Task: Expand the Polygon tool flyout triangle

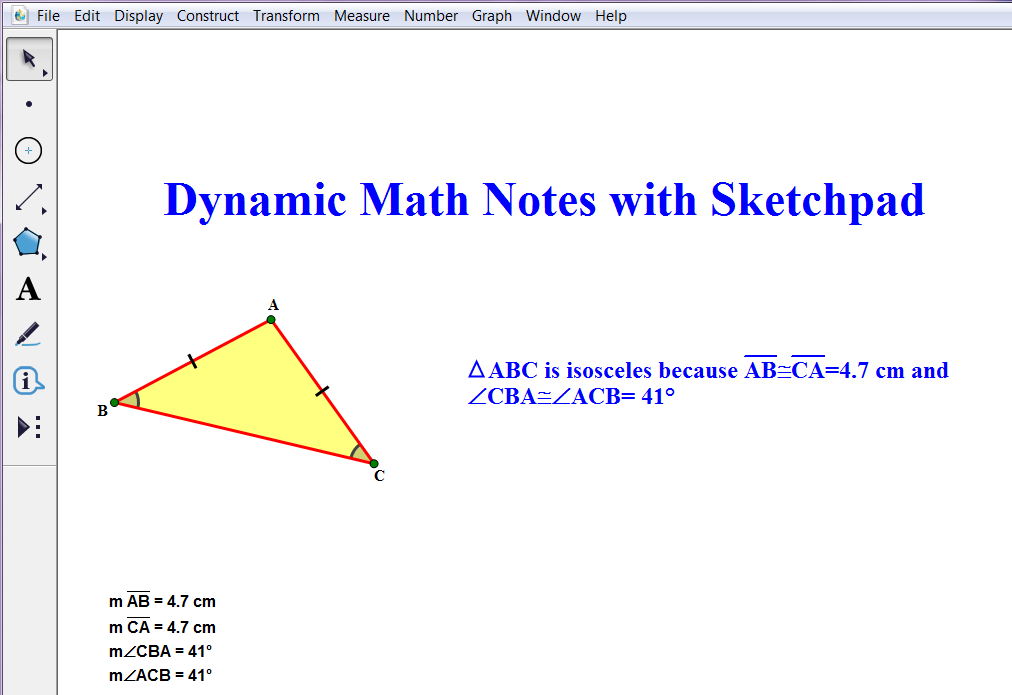Action: click(x=45, y=257)
